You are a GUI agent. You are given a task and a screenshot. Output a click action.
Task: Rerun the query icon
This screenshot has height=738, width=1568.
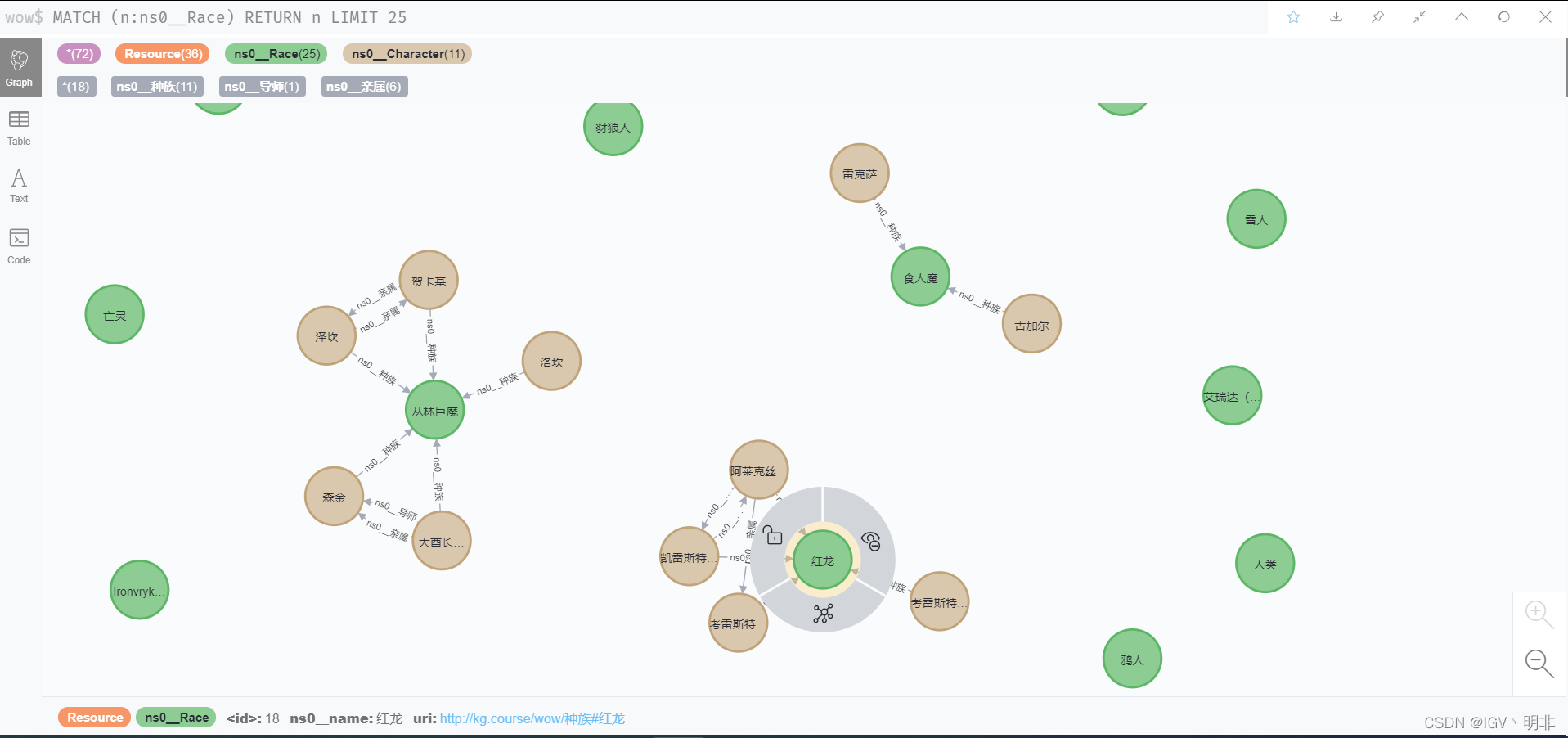(x=1503, y=17)
